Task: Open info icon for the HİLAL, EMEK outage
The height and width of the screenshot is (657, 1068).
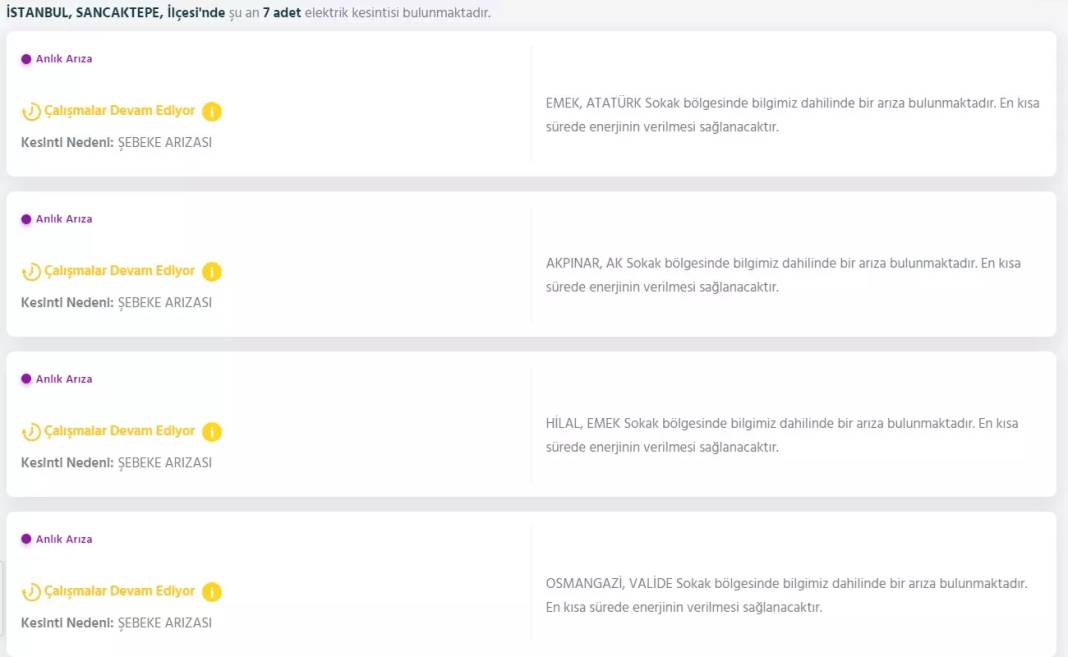Action: (211, 431)
